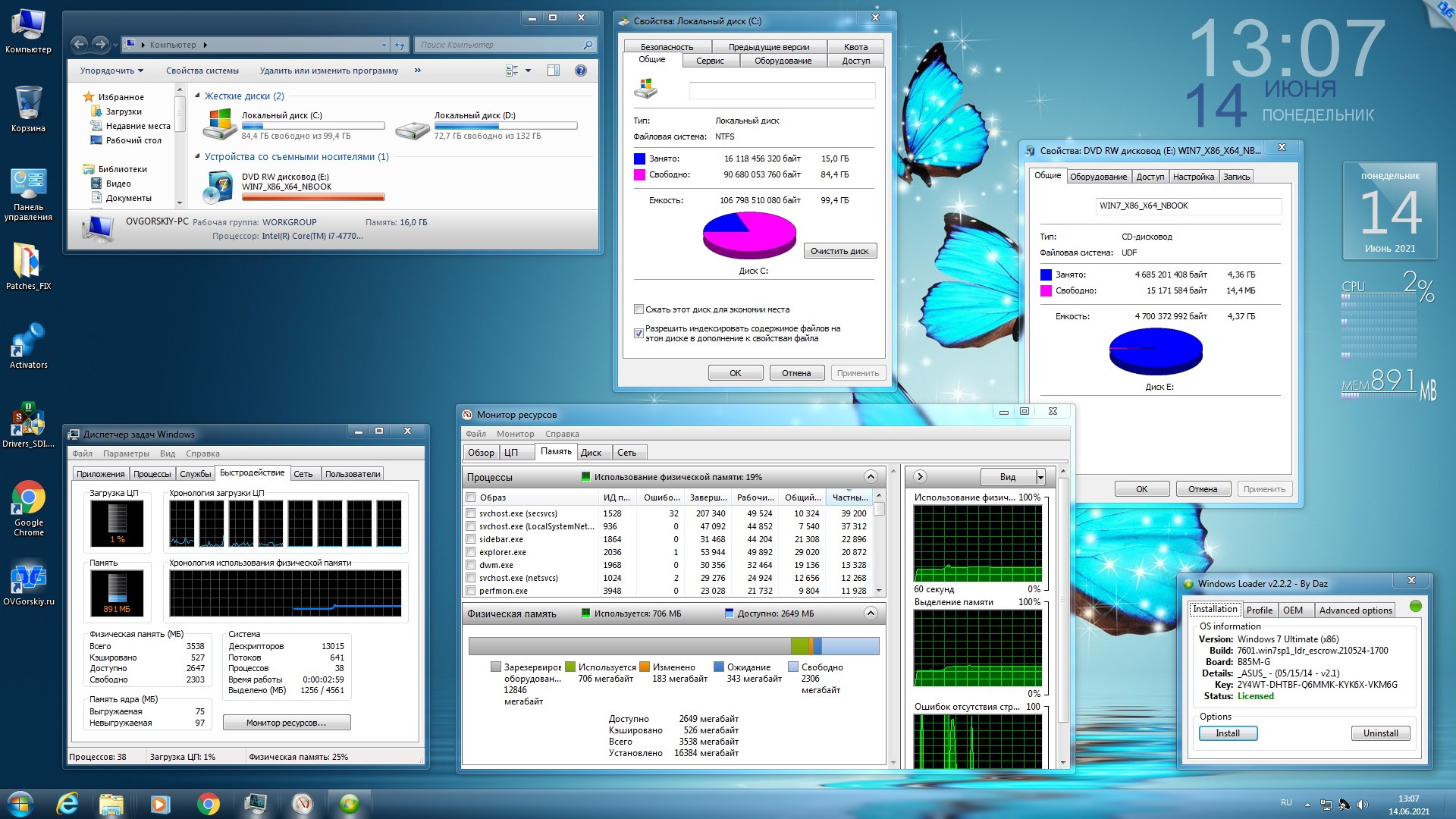1456x819 pixels.
Task: Collapse the Процессы section in Resource Monitor
Action: [x=871, y=477]
